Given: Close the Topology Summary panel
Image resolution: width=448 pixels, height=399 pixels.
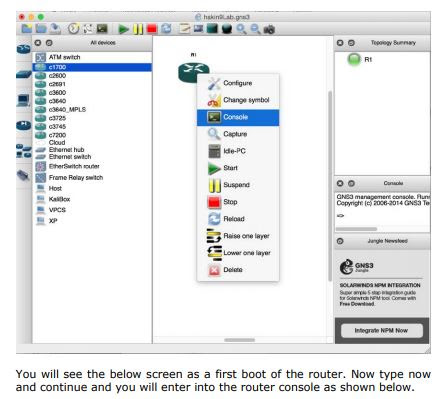Looking at the screenshot, I should pos(340,43).
